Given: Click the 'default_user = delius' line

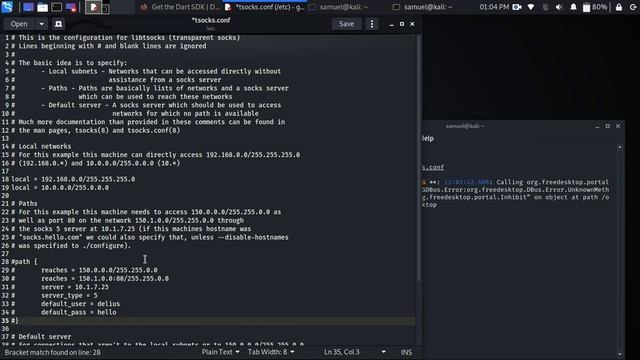Looking at the screenshot, I should [x=80, y=304].
